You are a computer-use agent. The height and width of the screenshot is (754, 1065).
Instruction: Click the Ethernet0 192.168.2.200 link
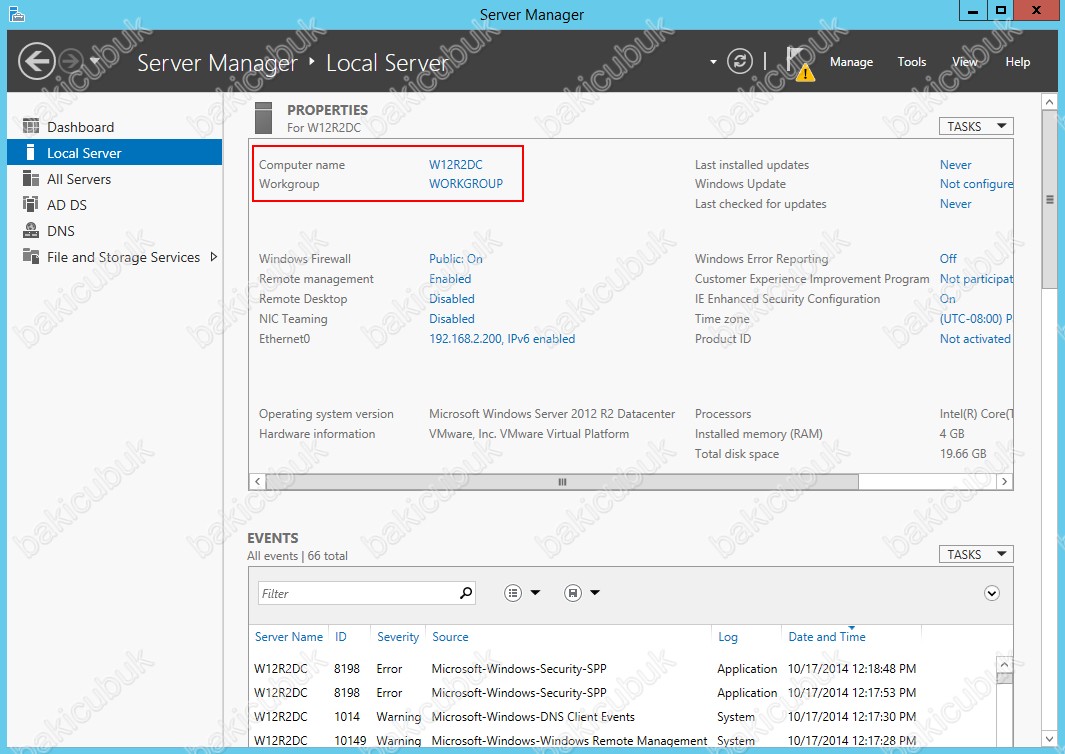click(502, 338)
